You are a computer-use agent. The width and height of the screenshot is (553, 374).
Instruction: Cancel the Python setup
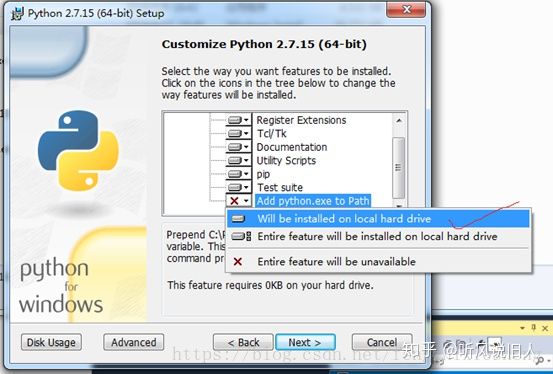pos(382,342)
